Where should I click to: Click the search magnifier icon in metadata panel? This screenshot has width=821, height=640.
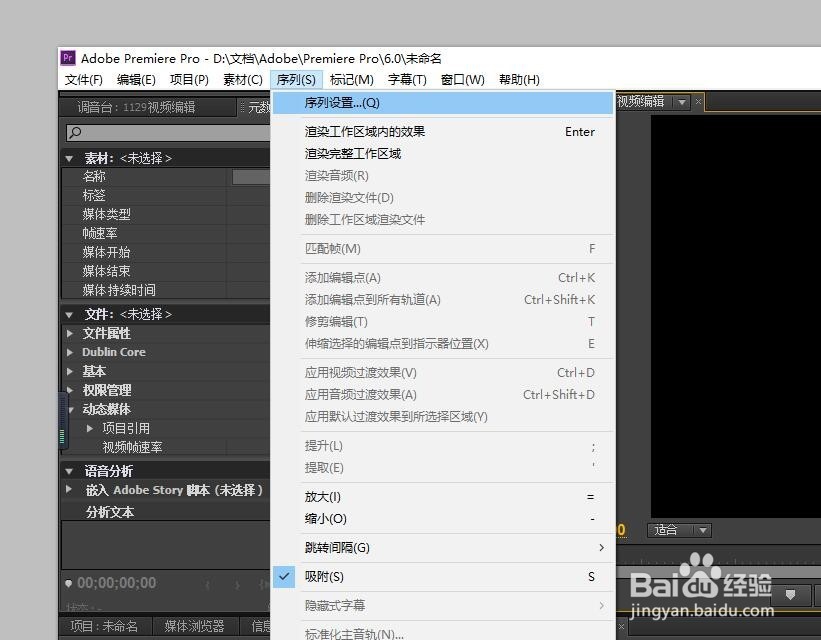(x=75, y=133)
